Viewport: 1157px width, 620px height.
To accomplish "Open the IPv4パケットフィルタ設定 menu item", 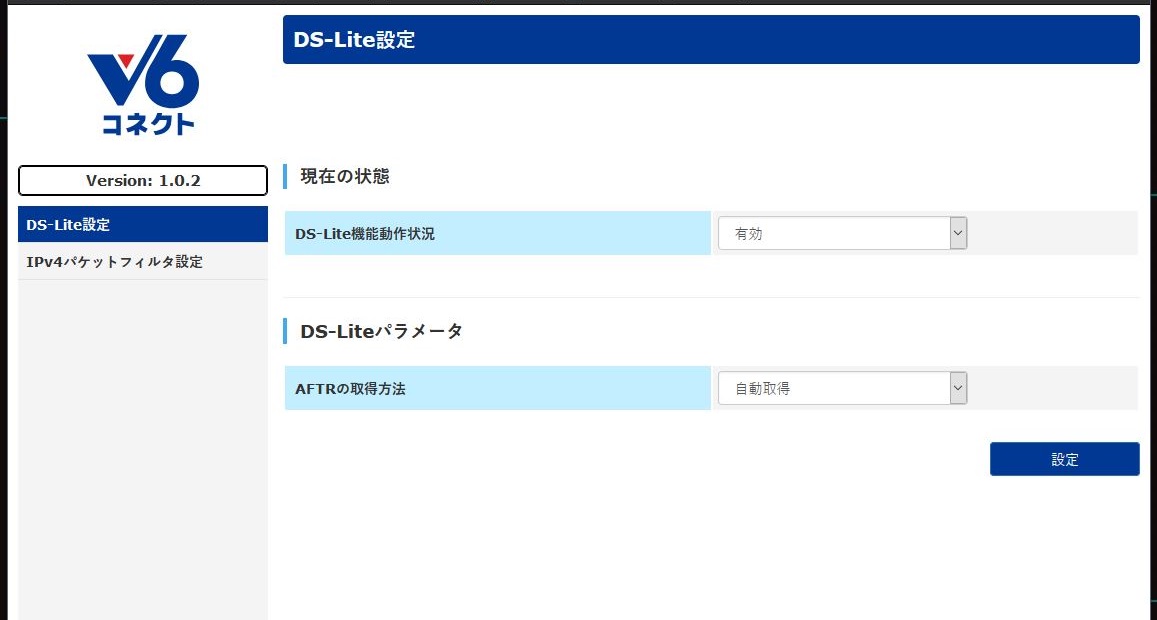I will coord(142,261).
